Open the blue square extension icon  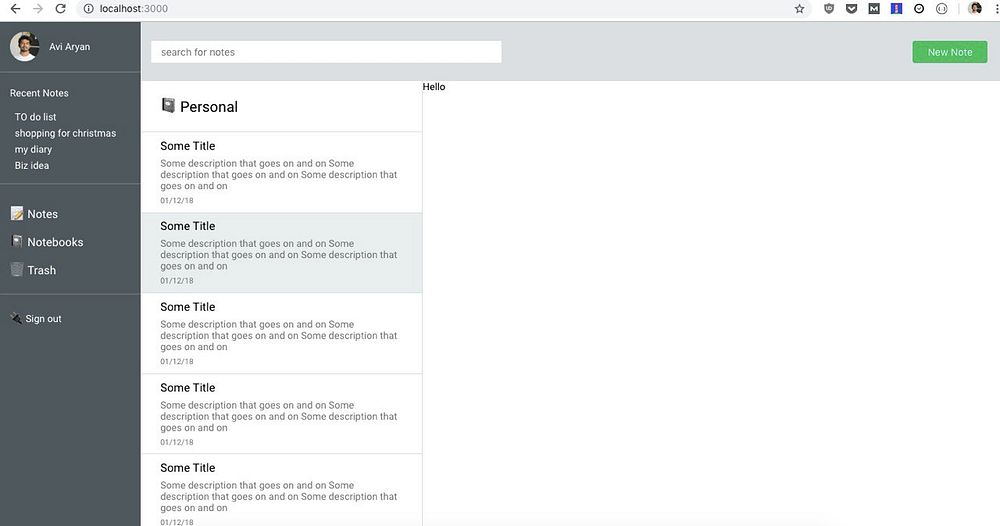coord(897,9)
